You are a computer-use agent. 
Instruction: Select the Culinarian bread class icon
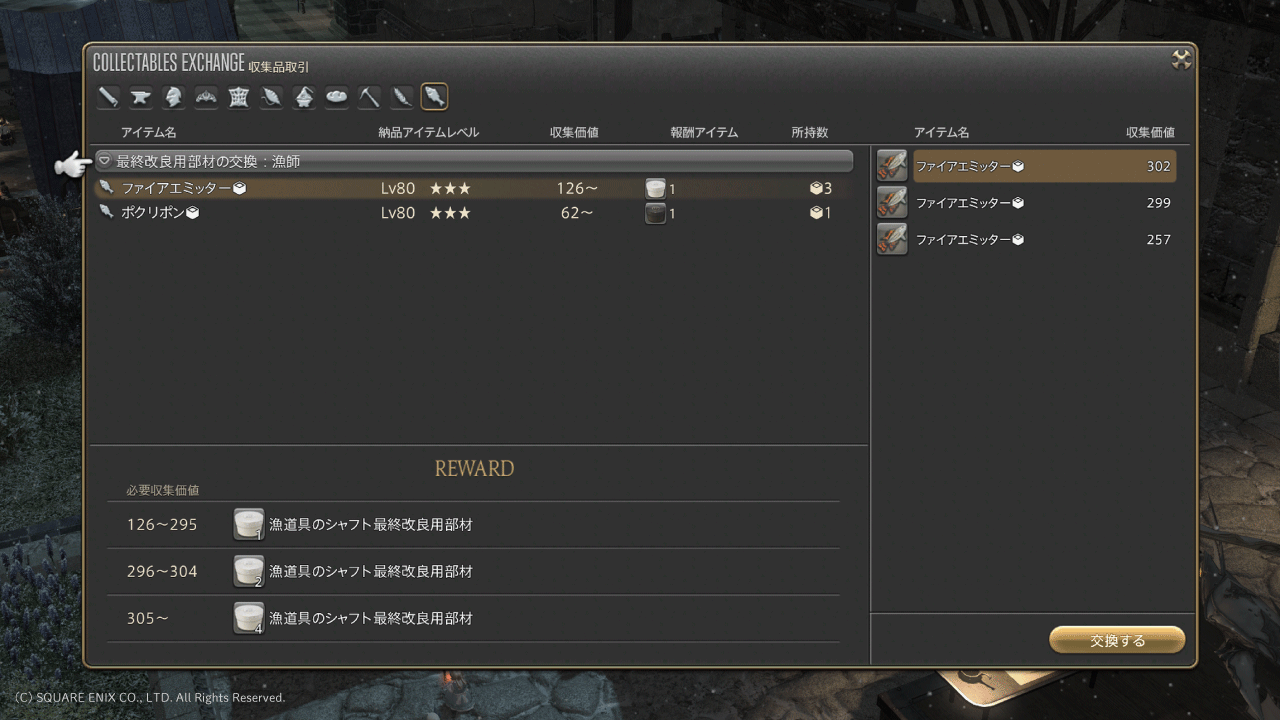(x=336, y=97)
